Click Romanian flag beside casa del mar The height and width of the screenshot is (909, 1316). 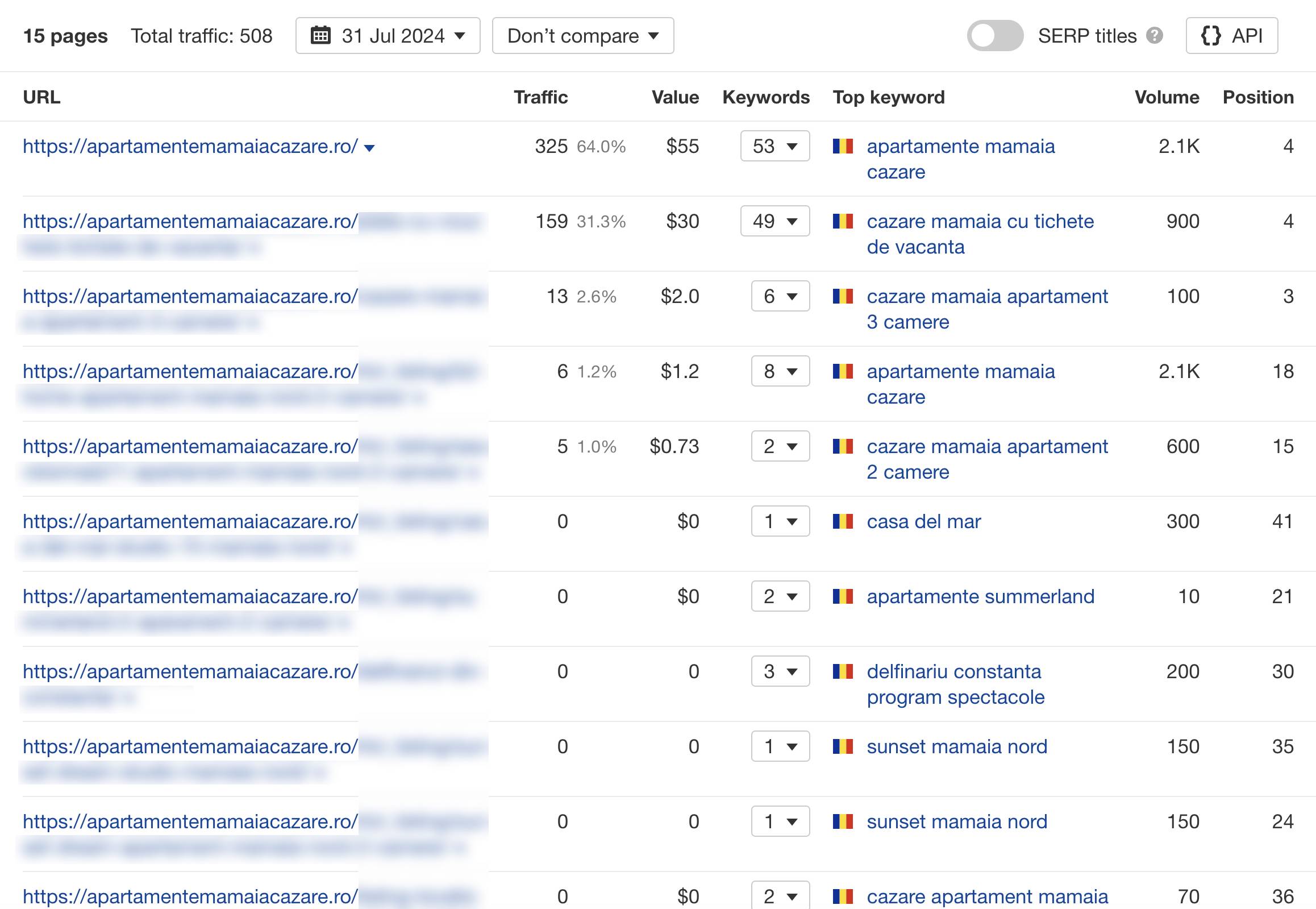pyautogui.click(x=843, y=521)
